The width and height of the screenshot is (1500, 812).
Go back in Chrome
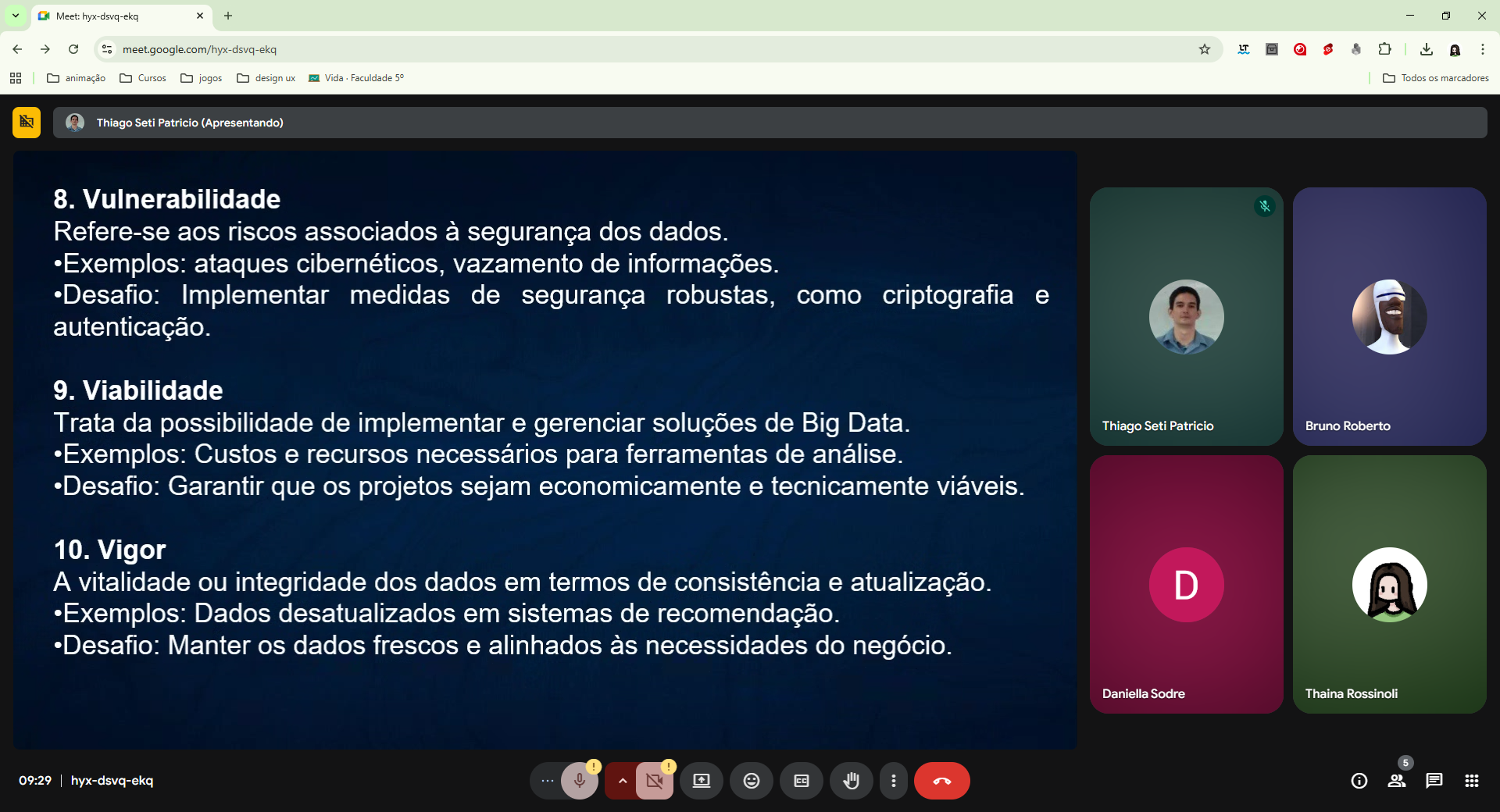[x=17, y=49]
